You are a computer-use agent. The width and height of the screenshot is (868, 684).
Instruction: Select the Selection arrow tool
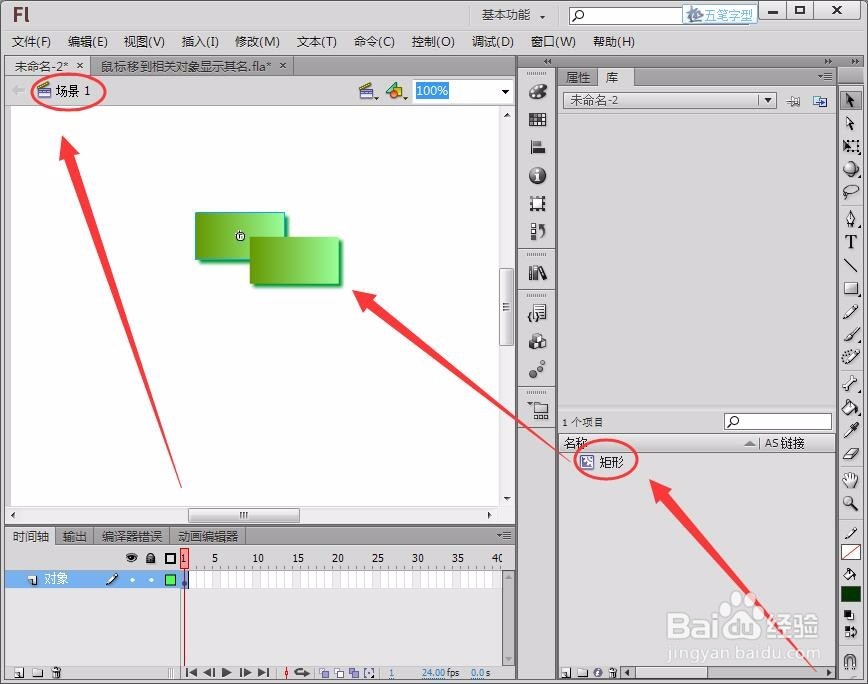coord(850,100)
